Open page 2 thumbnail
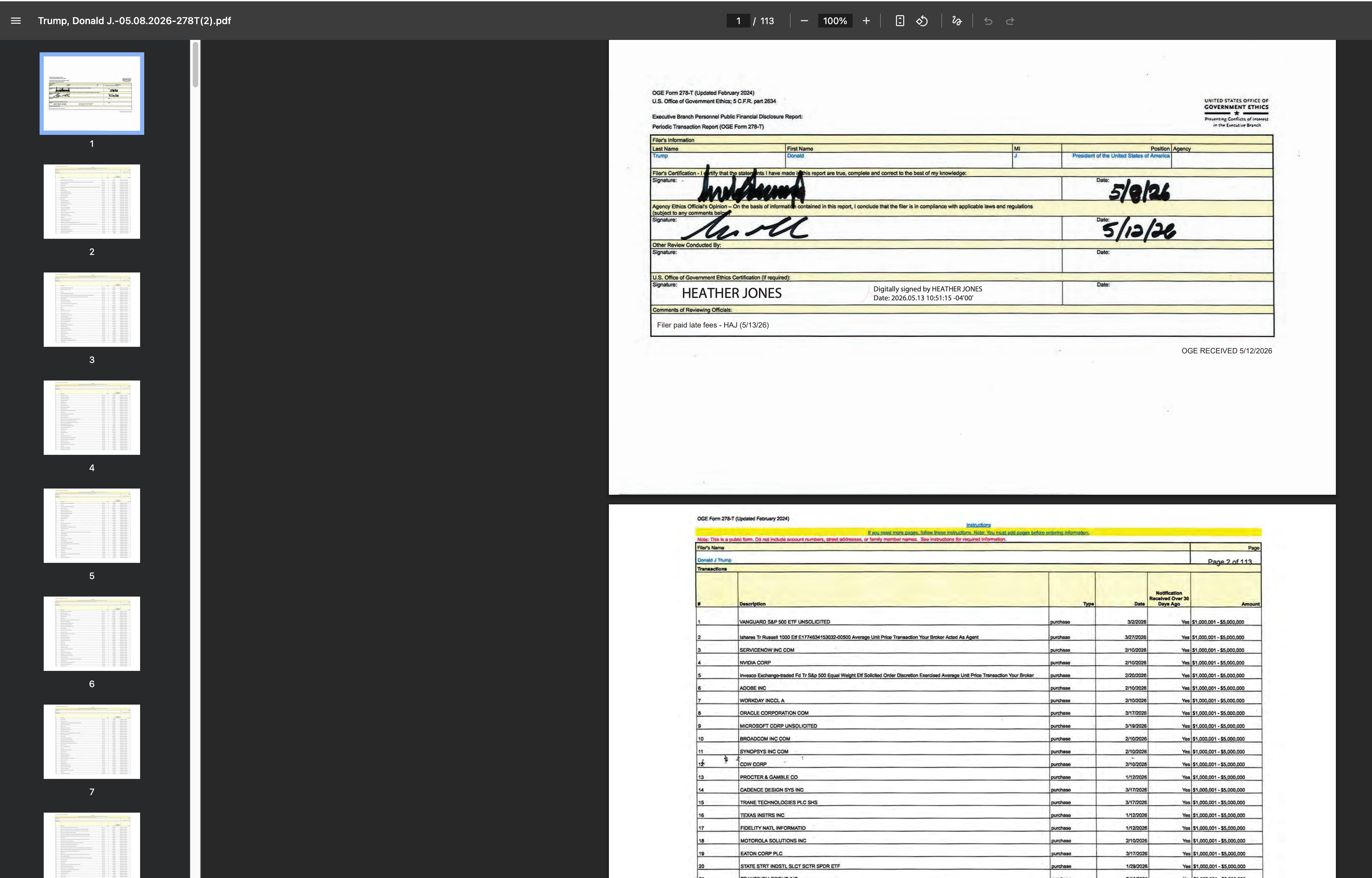Screen dimensions: 1372x878 pyautogui.click(x=92, y=202)
